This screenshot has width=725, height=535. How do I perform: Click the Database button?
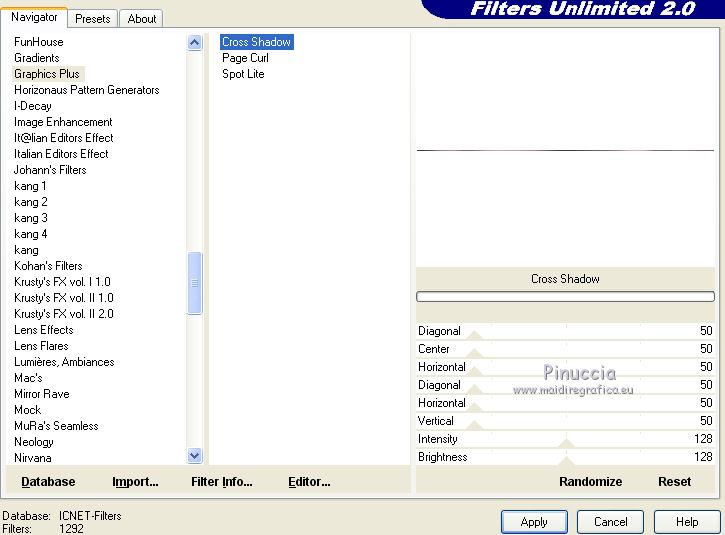click(x=48, y=481)
